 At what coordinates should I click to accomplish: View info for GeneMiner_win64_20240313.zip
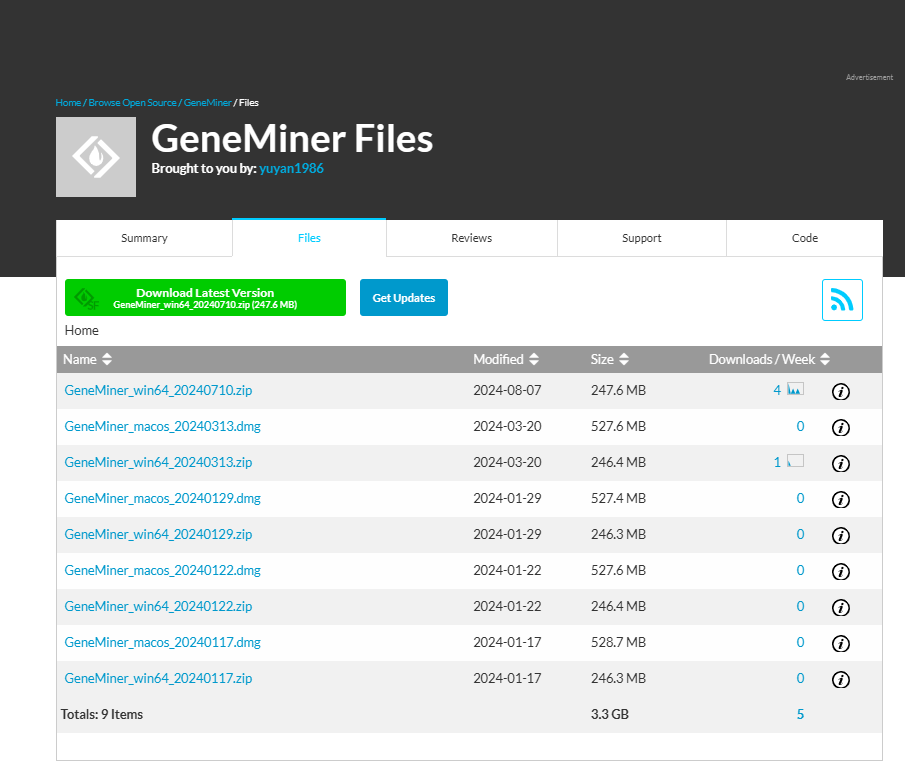tap(840, 464)
